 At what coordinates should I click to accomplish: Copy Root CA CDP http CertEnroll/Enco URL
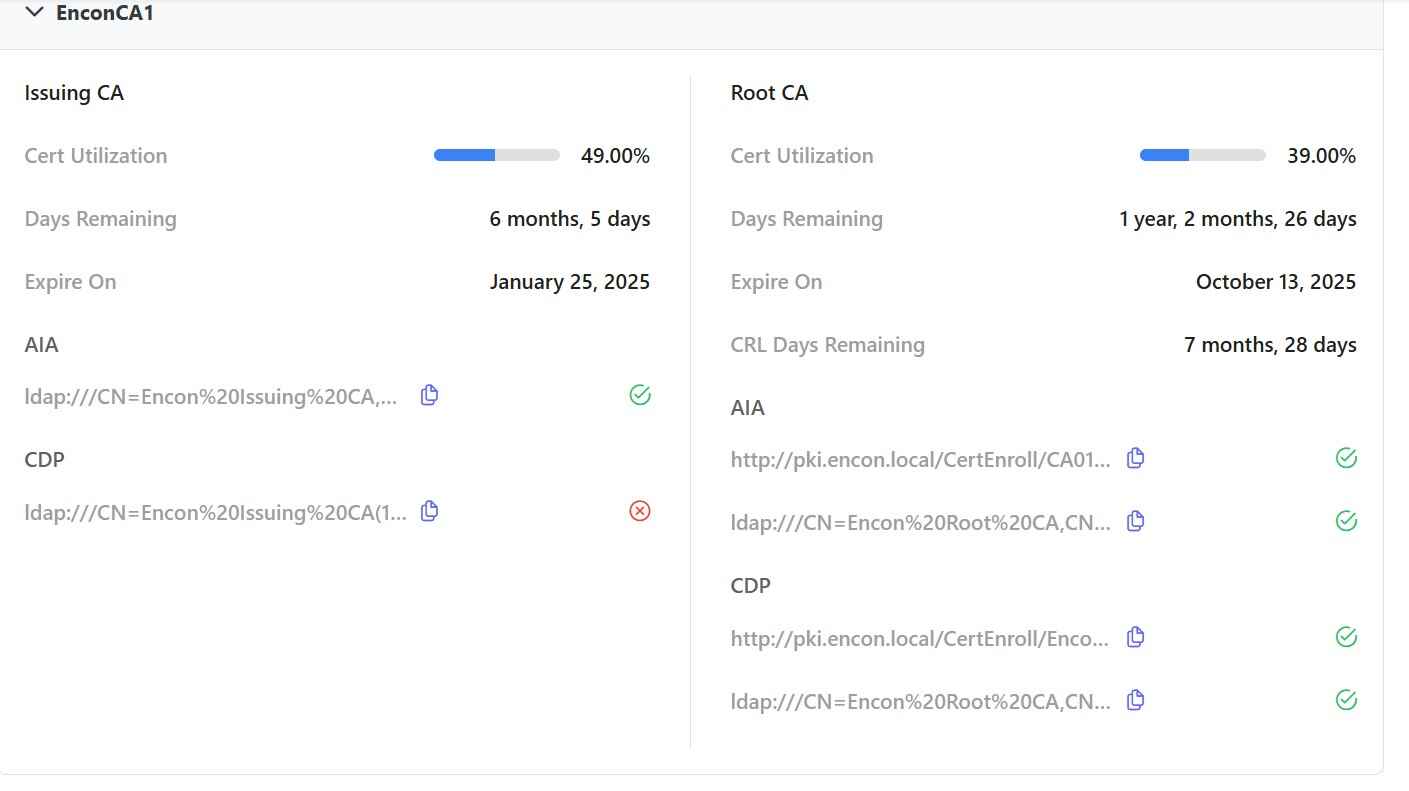pos(1135,637)
